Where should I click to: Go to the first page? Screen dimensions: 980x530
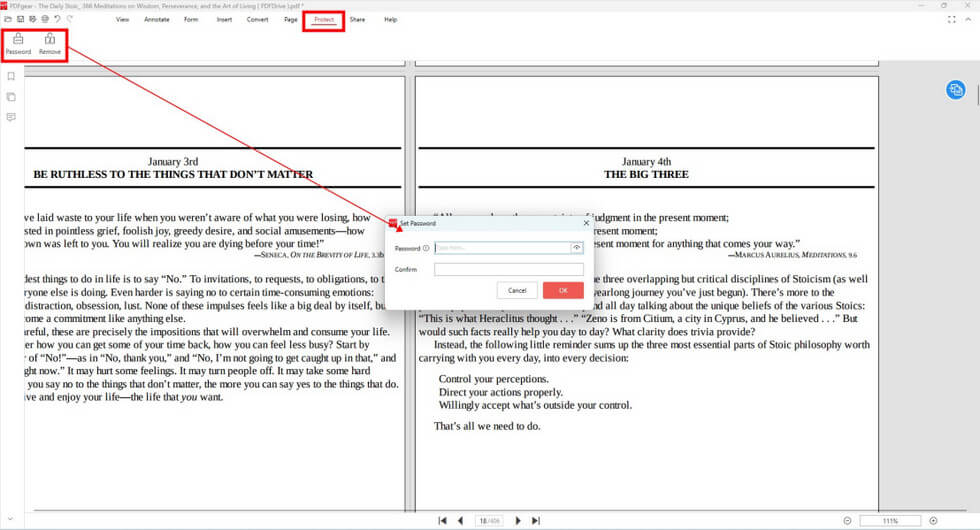click(442, 521)
